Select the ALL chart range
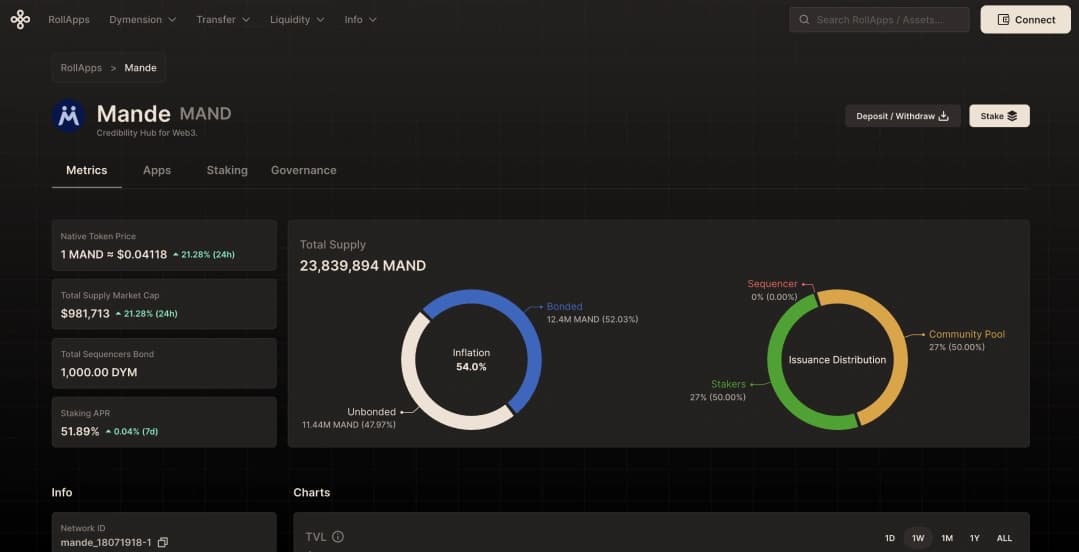 pyautogui.click(x=1004, y=538)
